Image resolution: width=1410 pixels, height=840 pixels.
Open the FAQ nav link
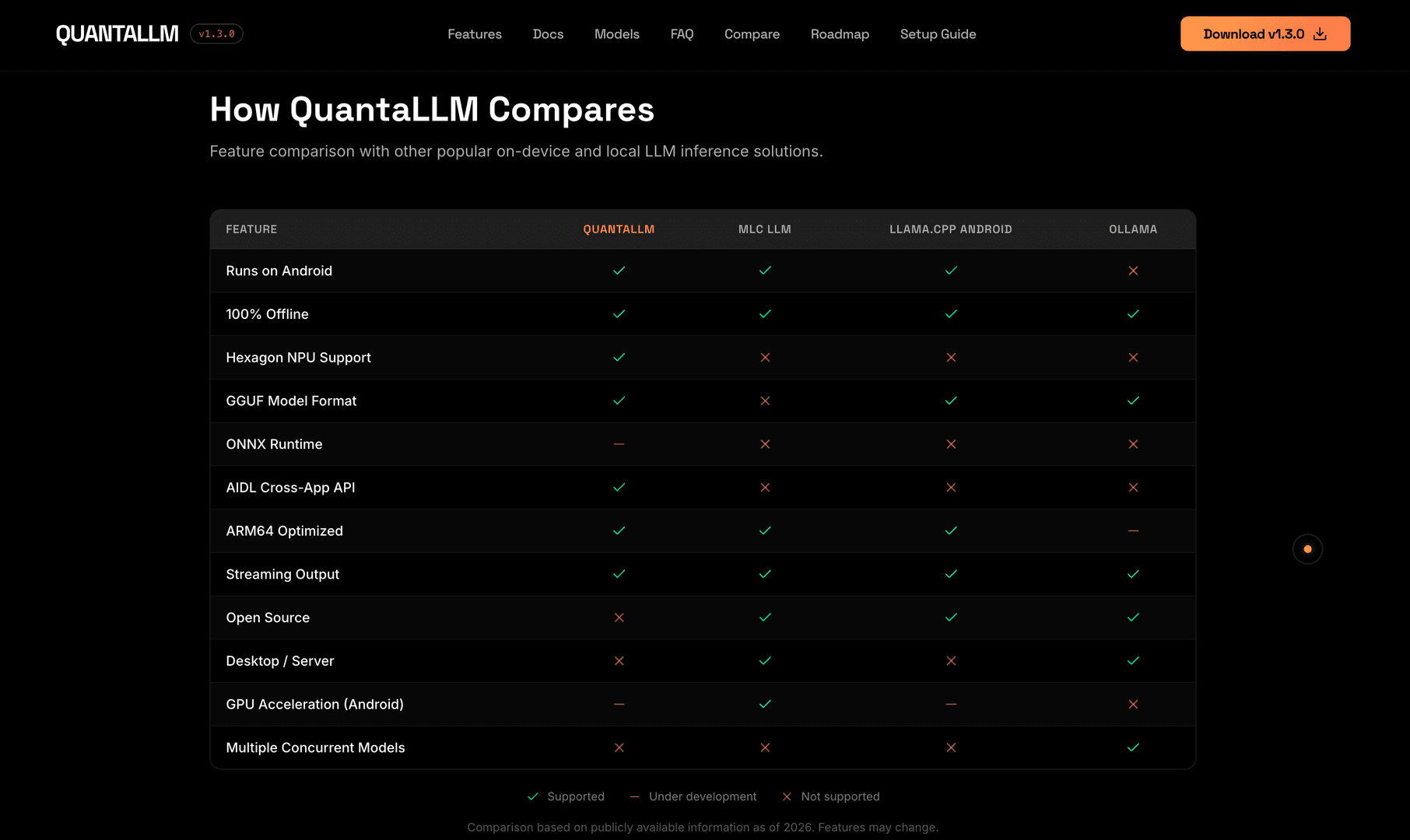[682, 34]
